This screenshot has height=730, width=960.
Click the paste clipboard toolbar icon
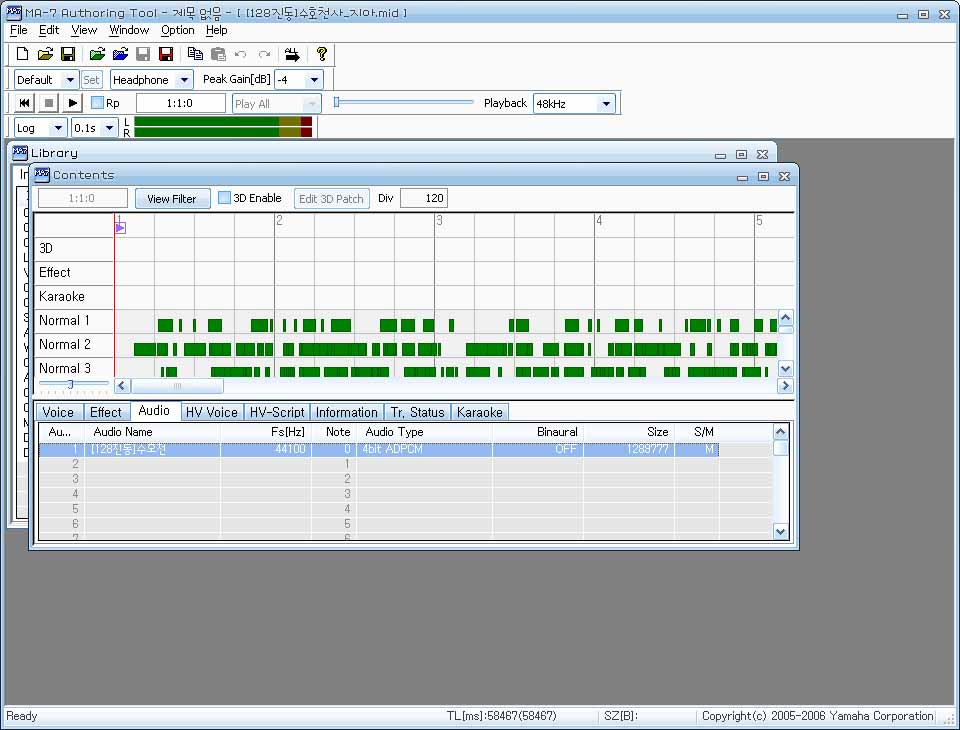tap(218, 54)
